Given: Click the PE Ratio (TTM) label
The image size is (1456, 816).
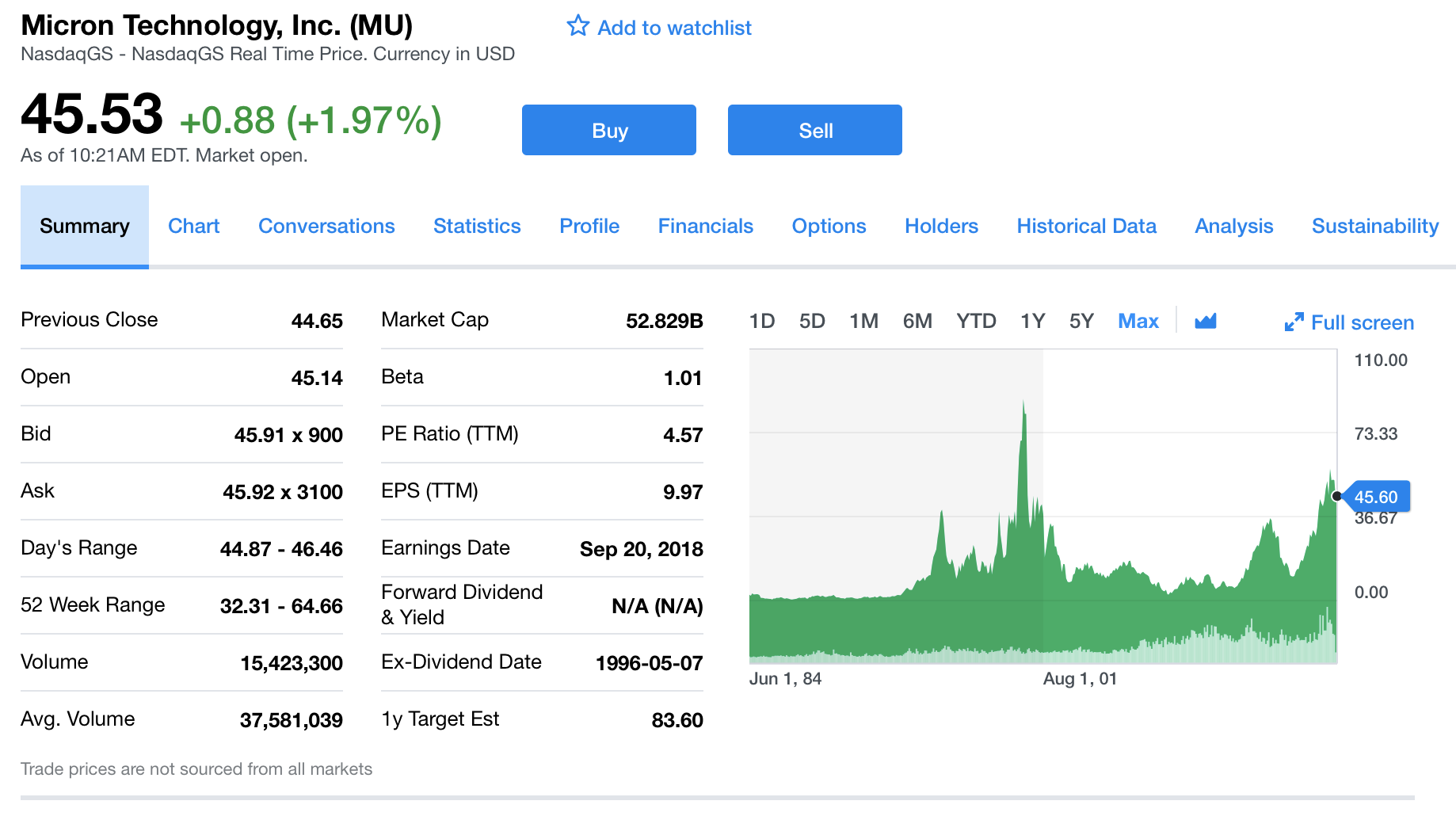Looking at the screenshot, I should [x=450, y=434].
